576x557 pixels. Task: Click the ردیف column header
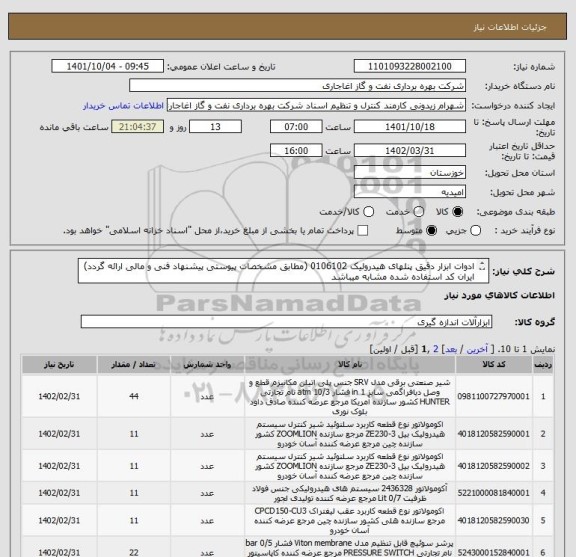coord(543,364)
